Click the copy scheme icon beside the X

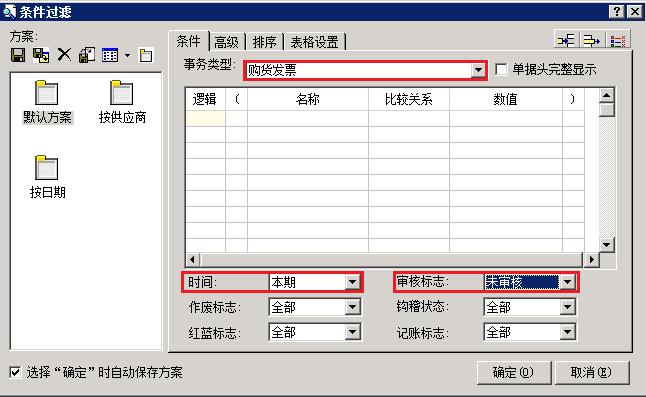[87, 55]
